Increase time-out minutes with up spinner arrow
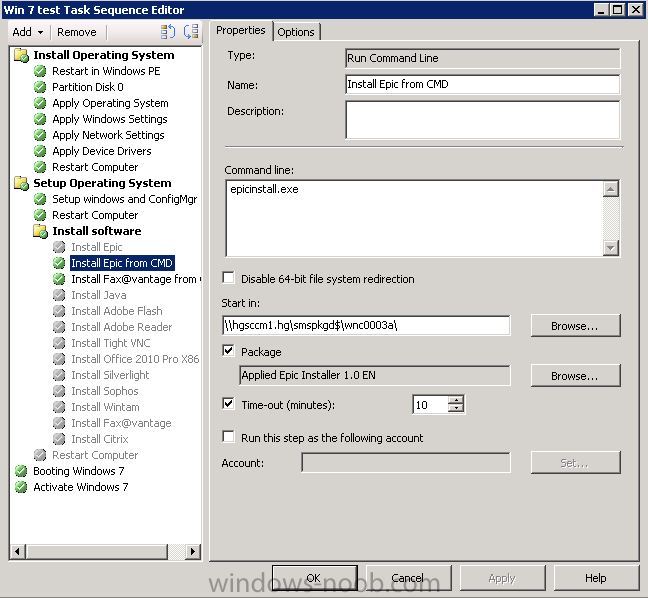The height and width of the screenshot is (598, 648). click(456, 400)
